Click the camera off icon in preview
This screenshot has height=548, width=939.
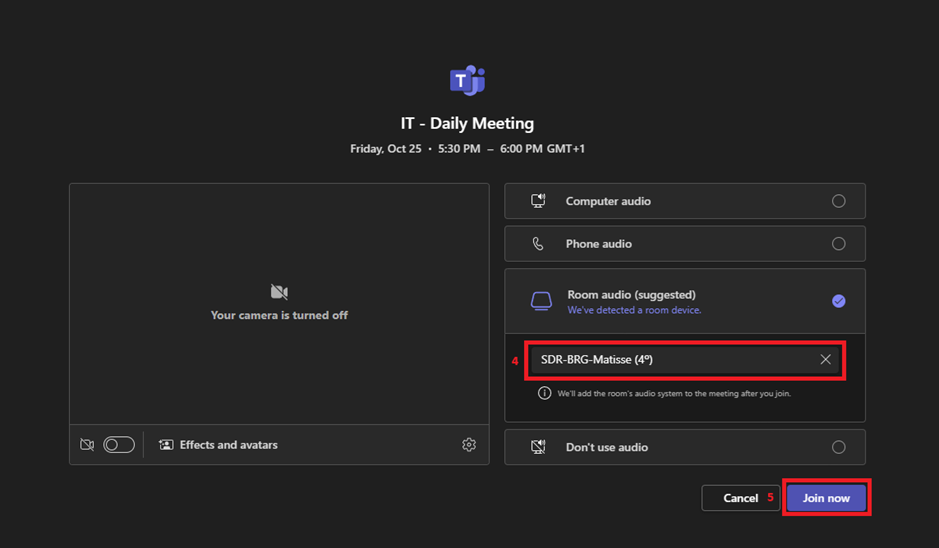(279, 292)
